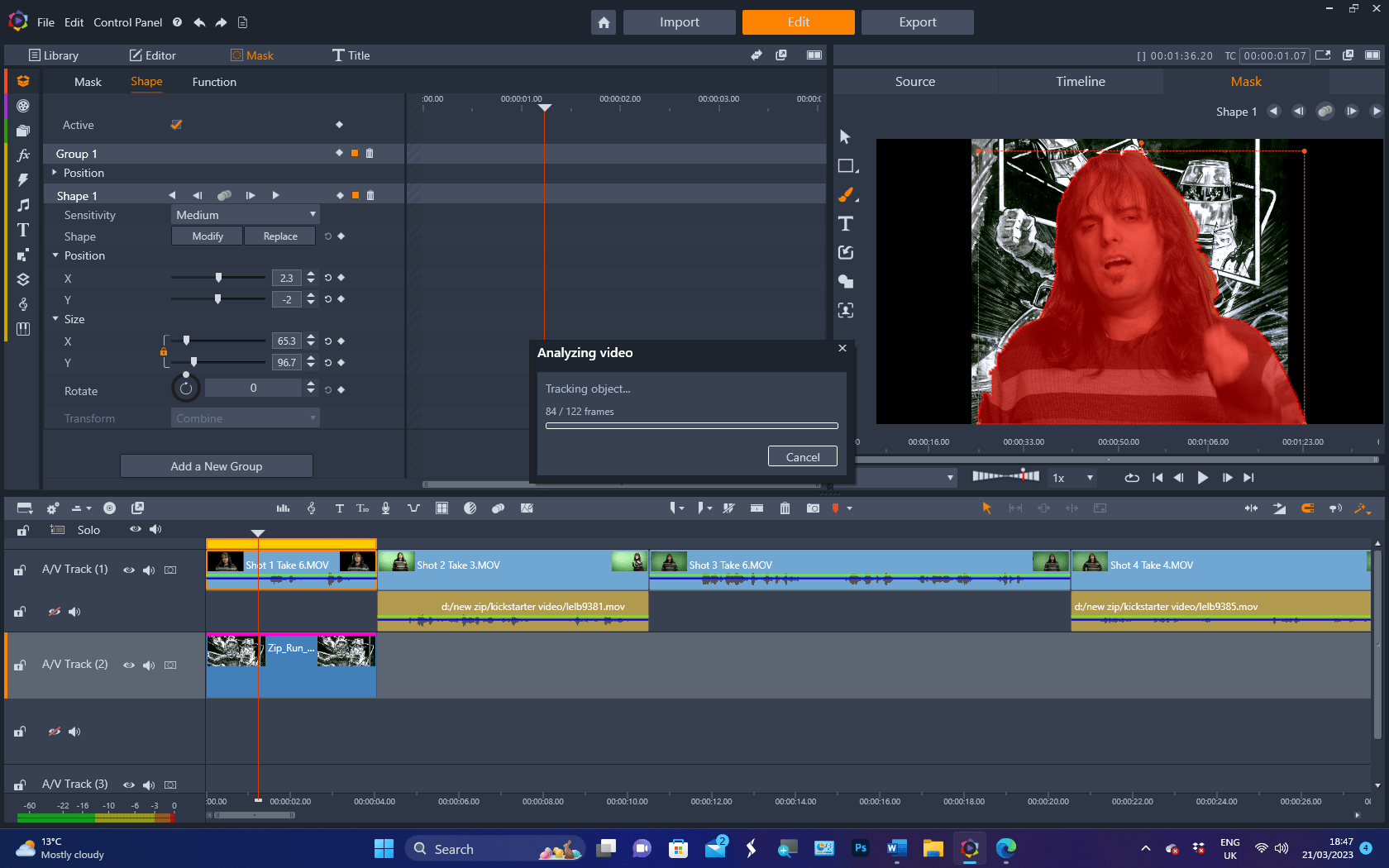
Task: Choose the Rectangle shape mask tool
Action: [846, 165]
